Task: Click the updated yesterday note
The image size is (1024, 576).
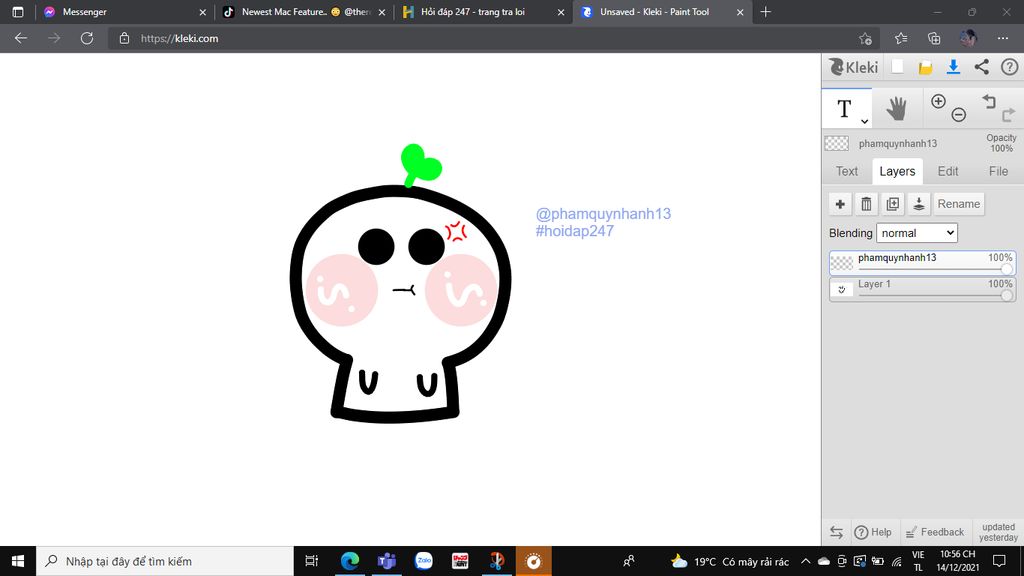Action: (x=999, y=532)
